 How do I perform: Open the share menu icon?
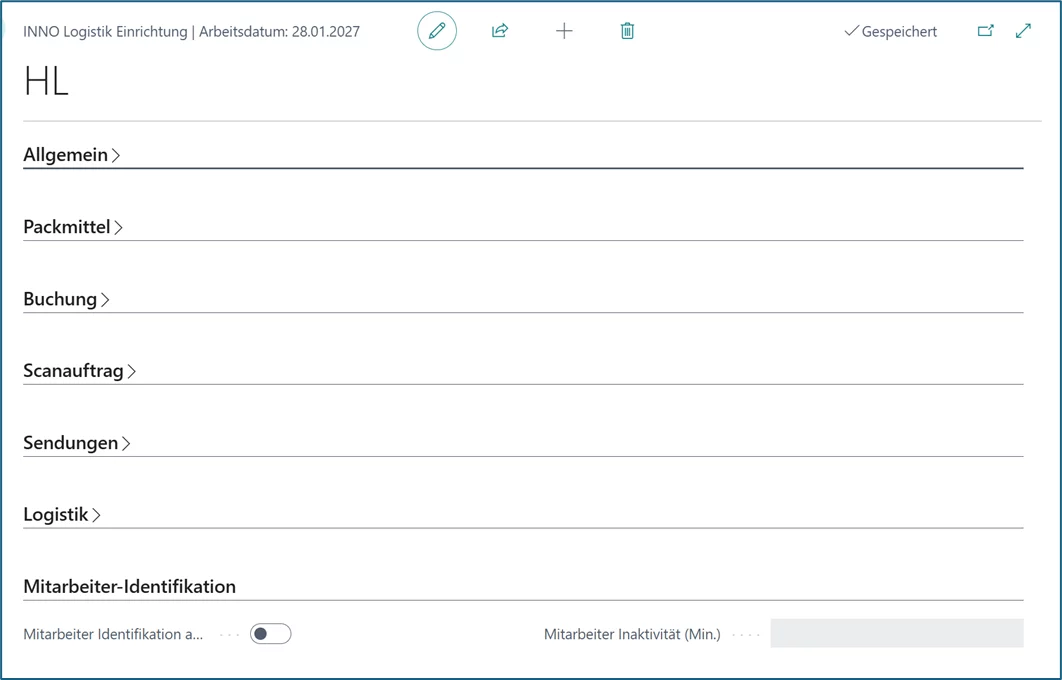tap(500, 31)
